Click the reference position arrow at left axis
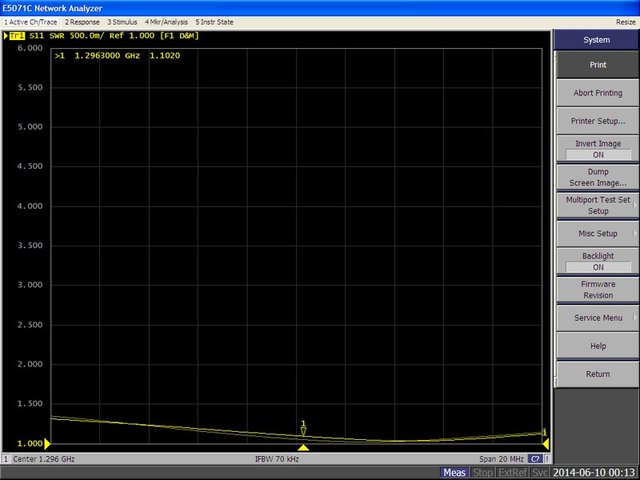 click(x=47, y=443)
